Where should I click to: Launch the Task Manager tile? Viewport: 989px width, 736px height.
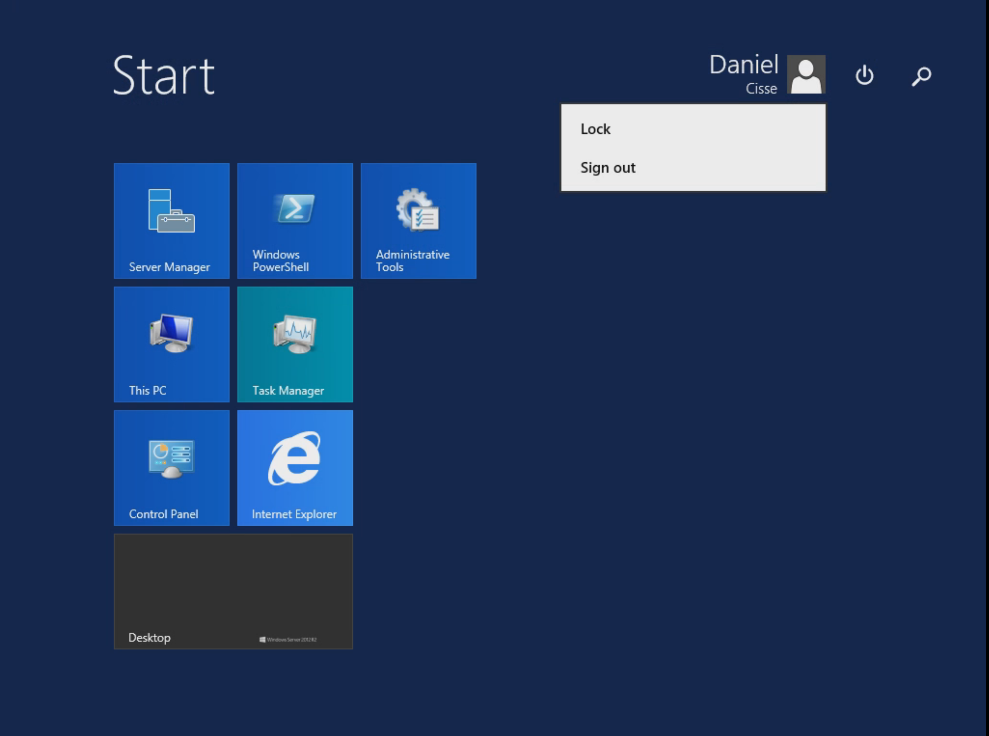295,344
